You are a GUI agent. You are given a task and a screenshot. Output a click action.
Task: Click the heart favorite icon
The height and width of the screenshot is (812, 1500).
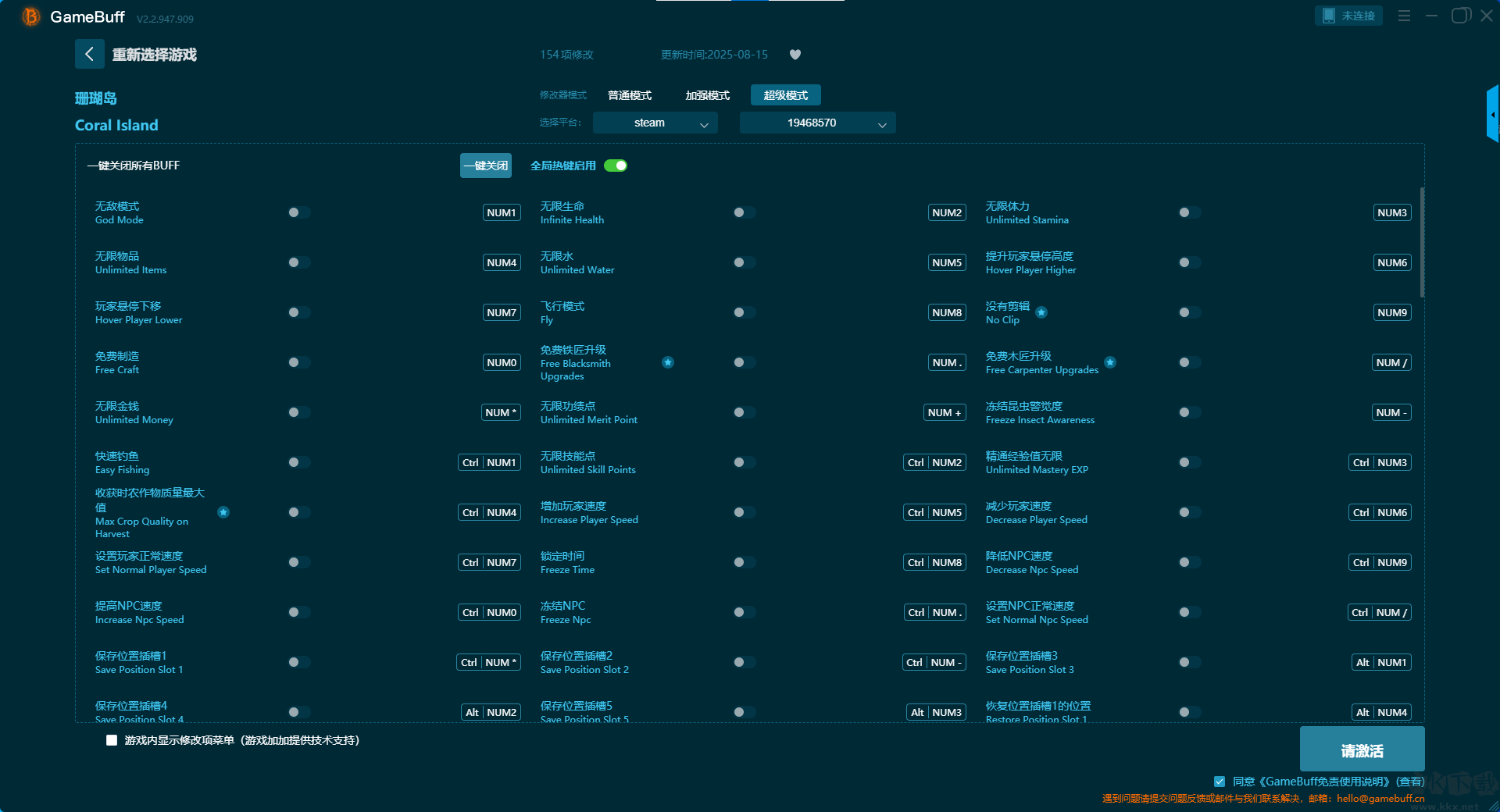coord(795,55)
